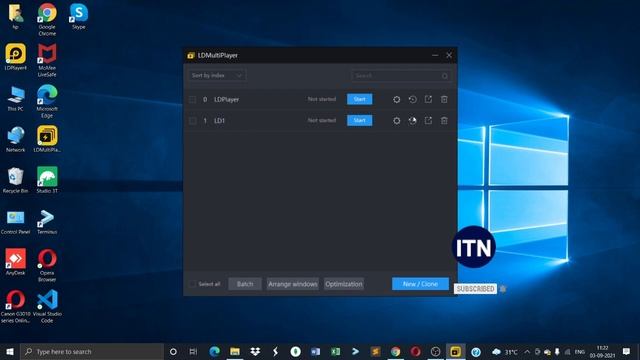Click the Batch button
This screenshot has width=640, height=360.
pyautogui.click(x=245, y=284)
